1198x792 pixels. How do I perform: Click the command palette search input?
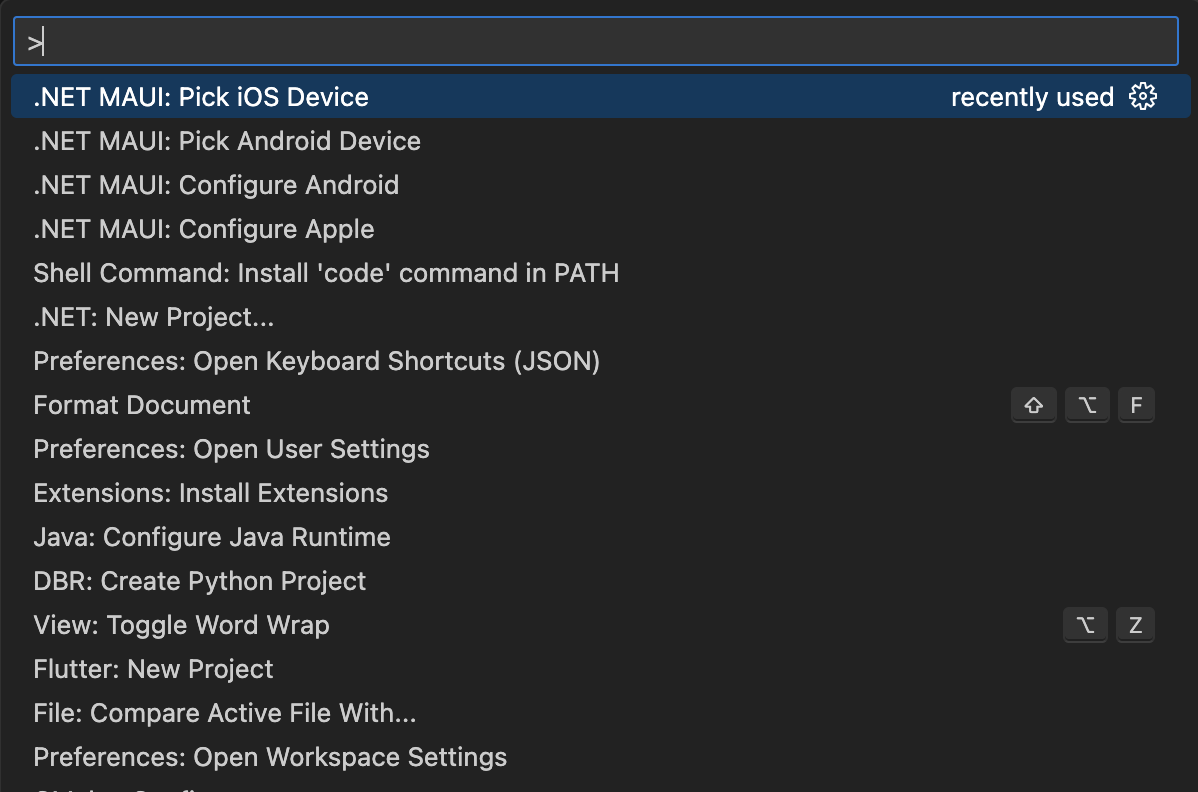(596, 42)
